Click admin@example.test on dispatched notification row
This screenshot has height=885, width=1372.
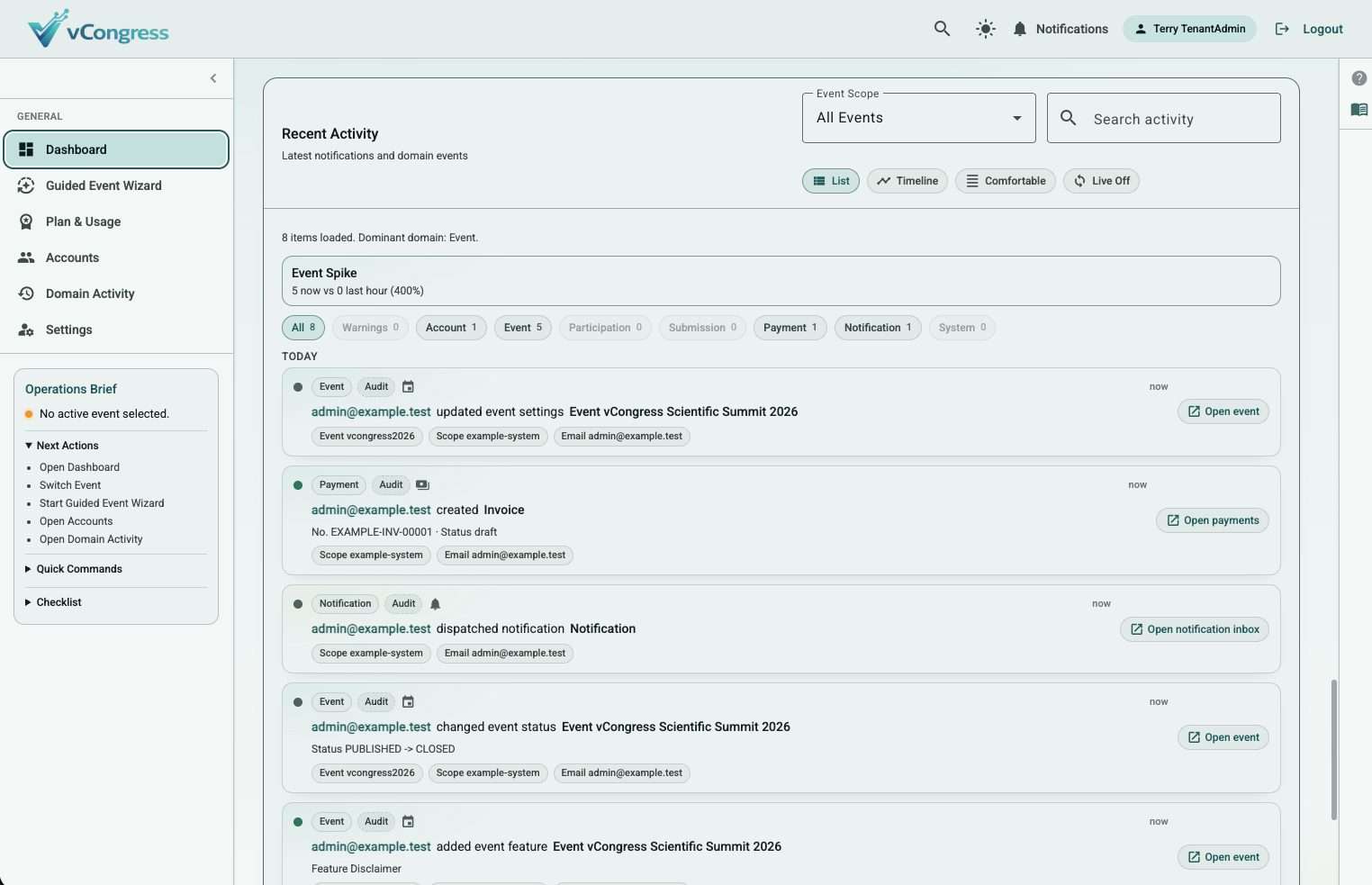pos(371,628)
